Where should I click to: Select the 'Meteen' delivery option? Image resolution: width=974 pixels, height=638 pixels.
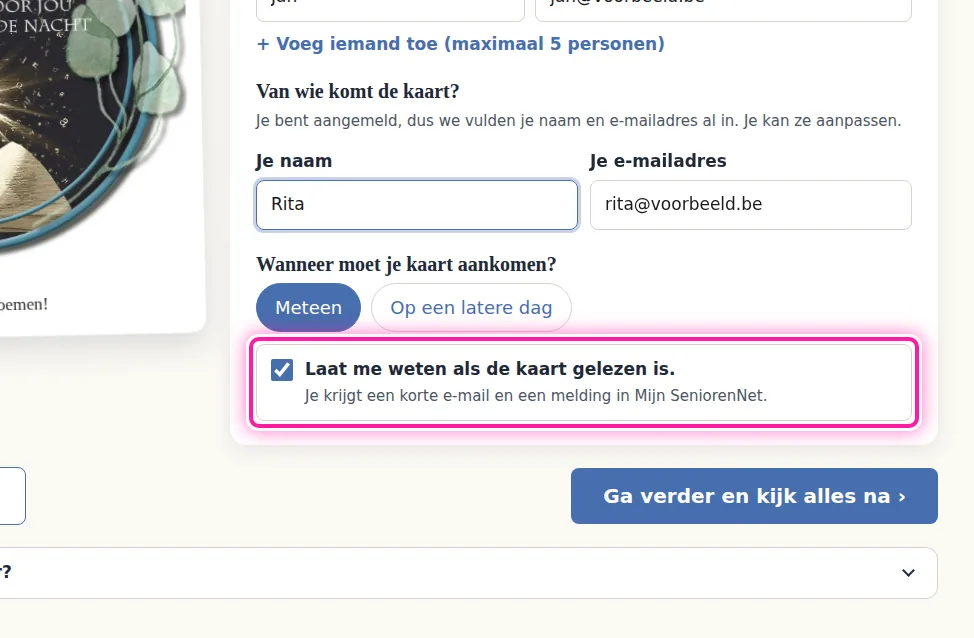point(308,308)
